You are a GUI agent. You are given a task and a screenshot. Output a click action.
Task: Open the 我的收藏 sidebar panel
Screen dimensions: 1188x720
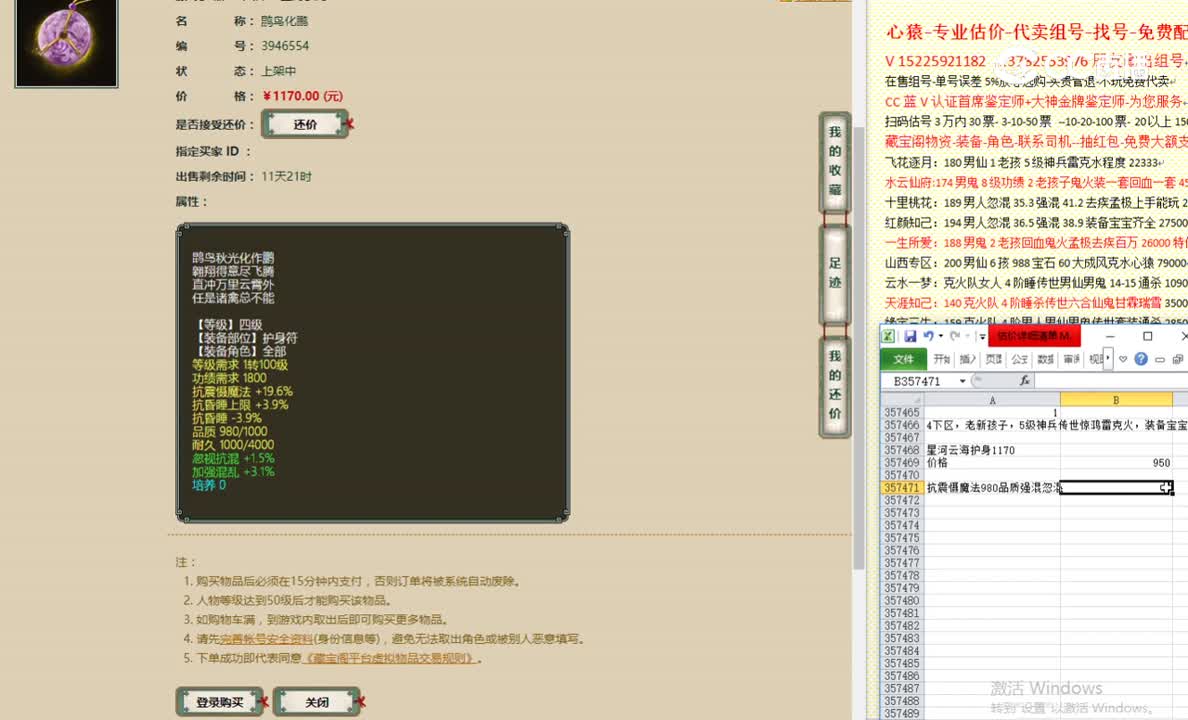[x=834, y=166]
